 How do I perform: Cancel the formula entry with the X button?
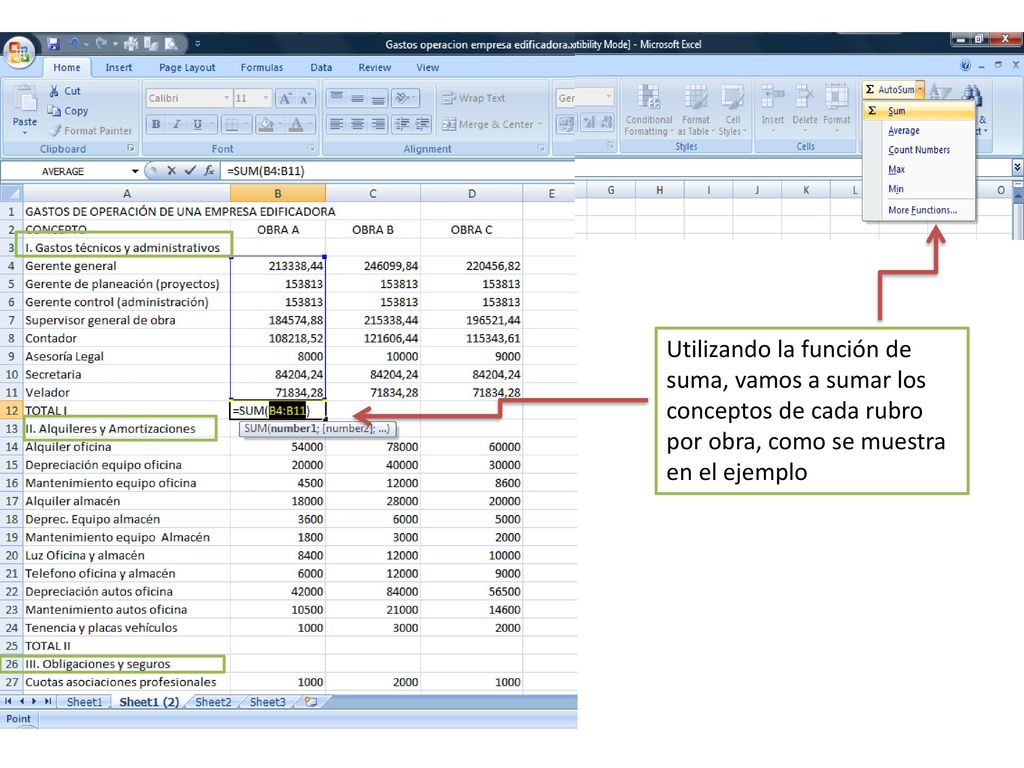pos(172,170)
